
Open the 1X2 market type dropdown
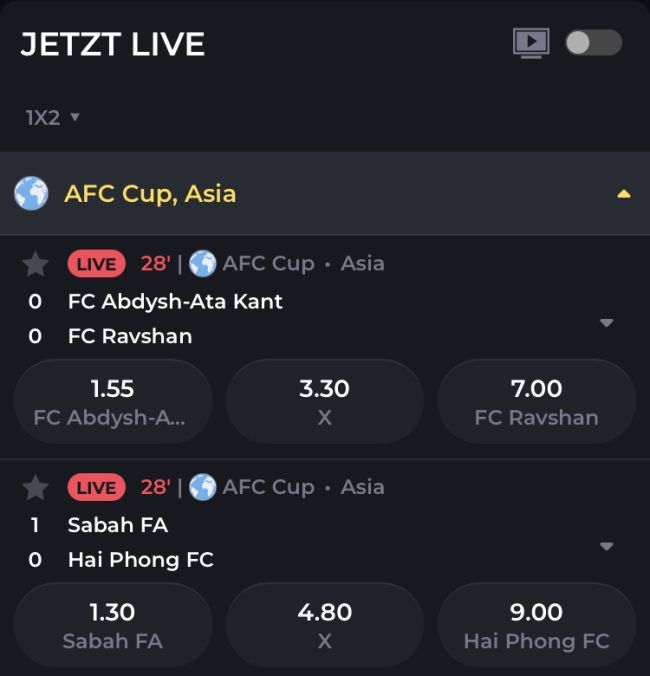[52, 118]
